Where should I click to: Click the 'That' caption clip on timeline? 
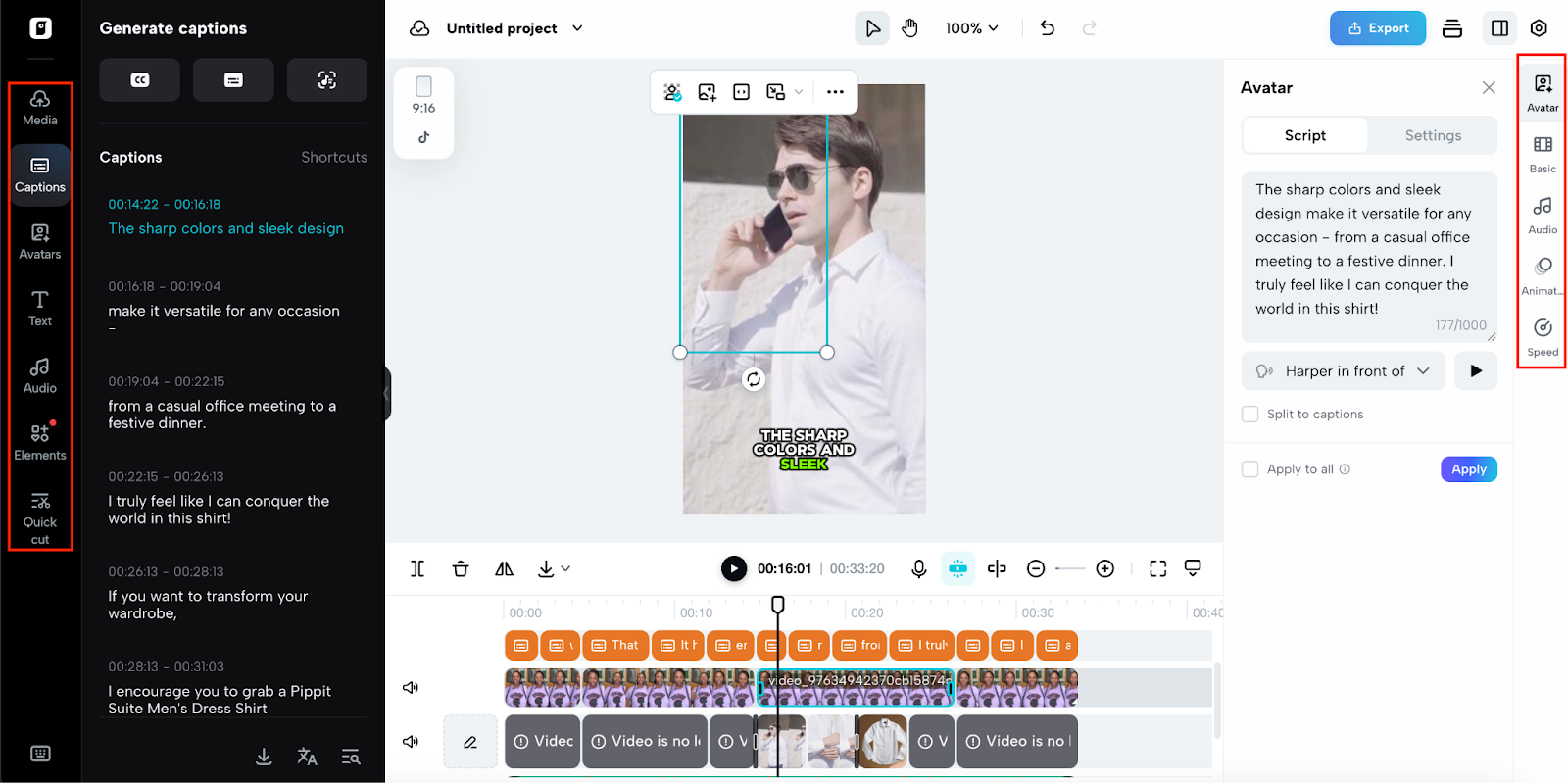(x=615, y=645)
